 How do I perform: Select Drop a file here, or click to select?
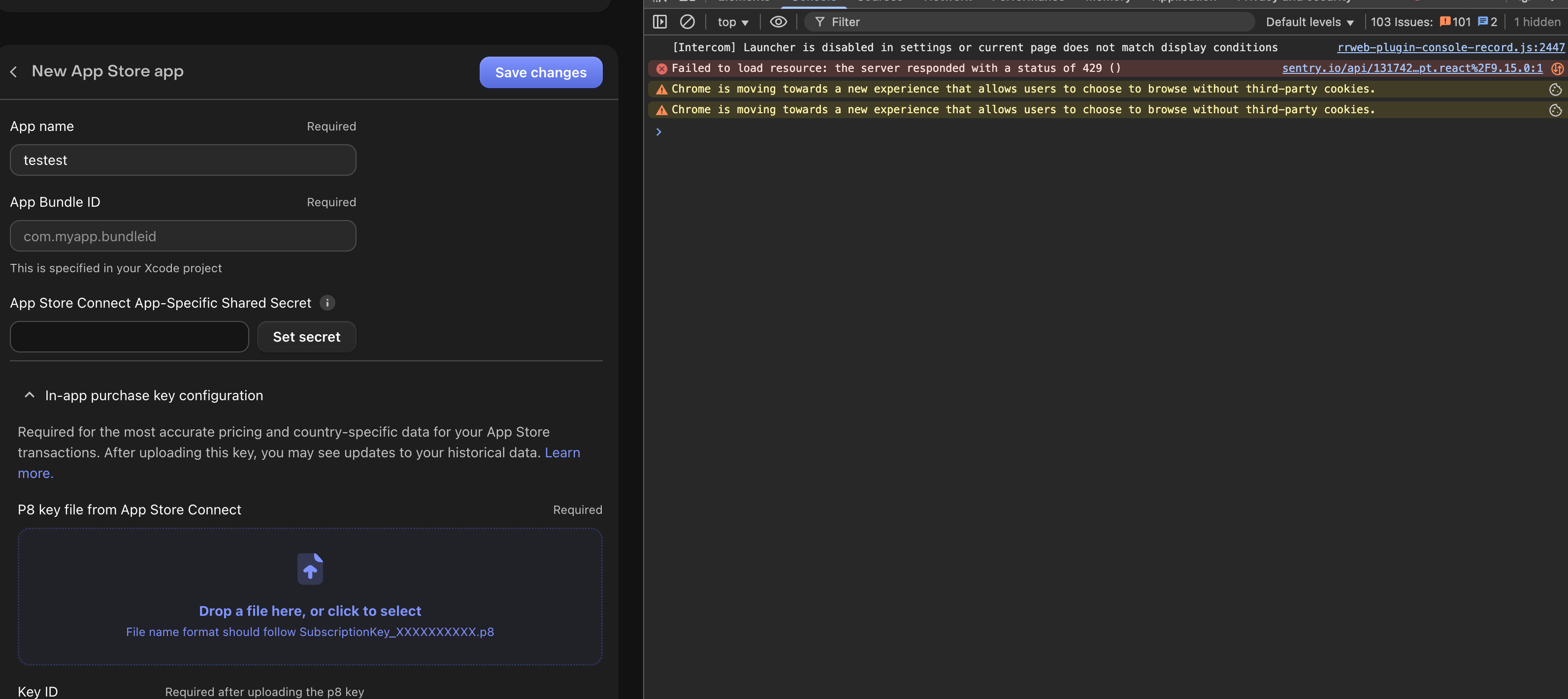(x=310, y=611)
